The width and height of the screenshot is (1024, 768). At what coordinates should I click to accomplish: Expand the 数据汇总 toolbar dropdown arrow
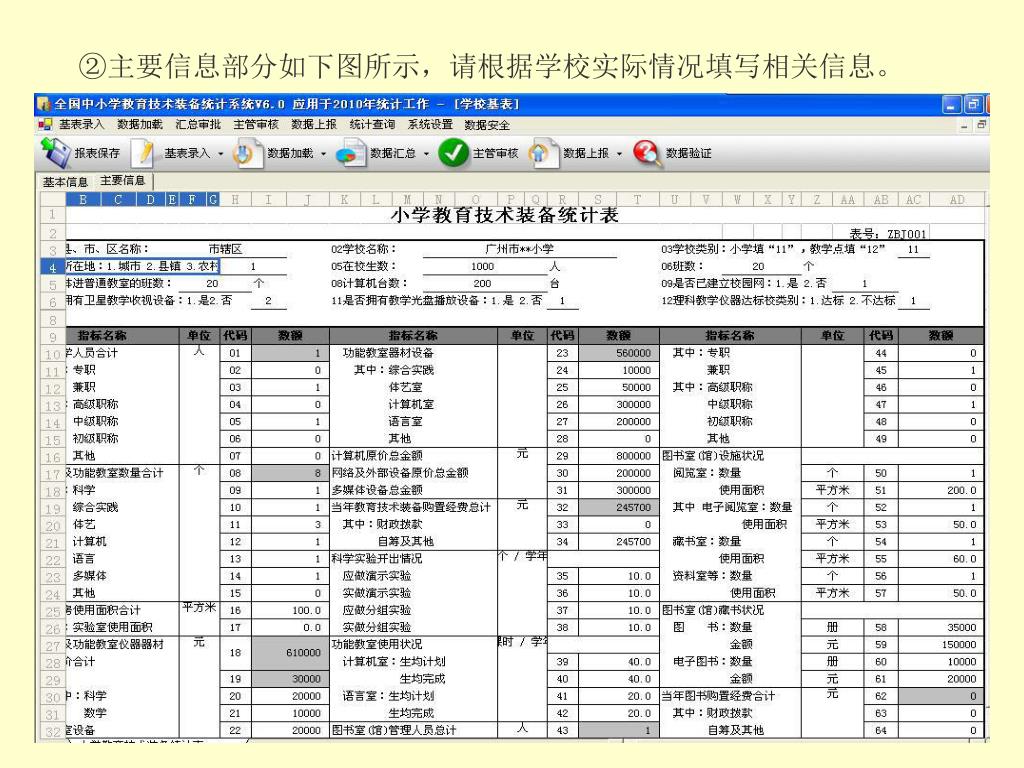tap(426, 155)
